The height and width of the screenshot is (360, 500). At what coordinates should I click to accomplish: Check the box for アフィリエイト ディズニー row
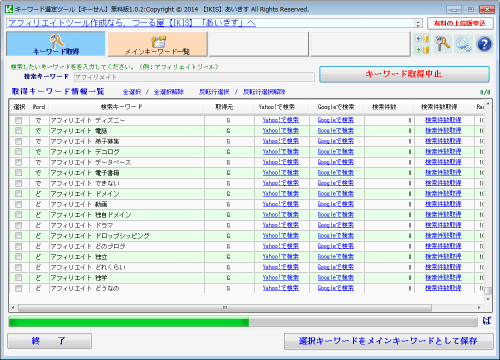coord(19,120)
